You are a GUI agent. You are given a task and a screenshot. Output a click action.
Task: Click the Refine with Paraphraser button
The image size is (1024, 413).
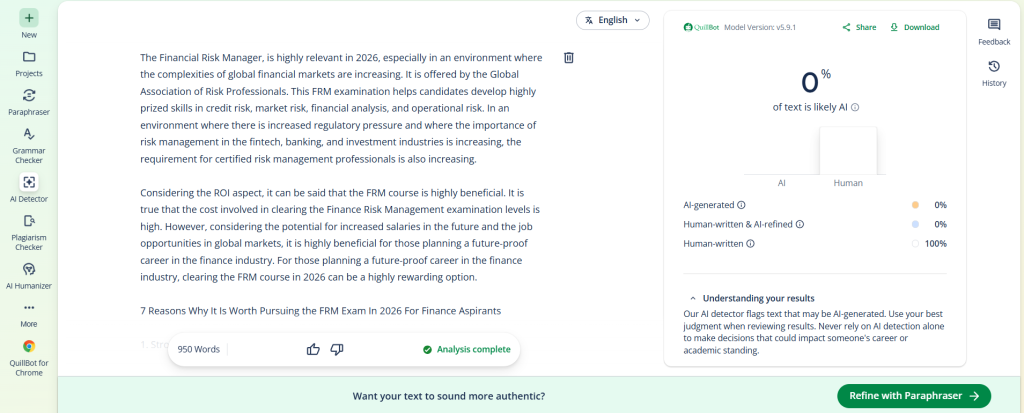point(913,396)
